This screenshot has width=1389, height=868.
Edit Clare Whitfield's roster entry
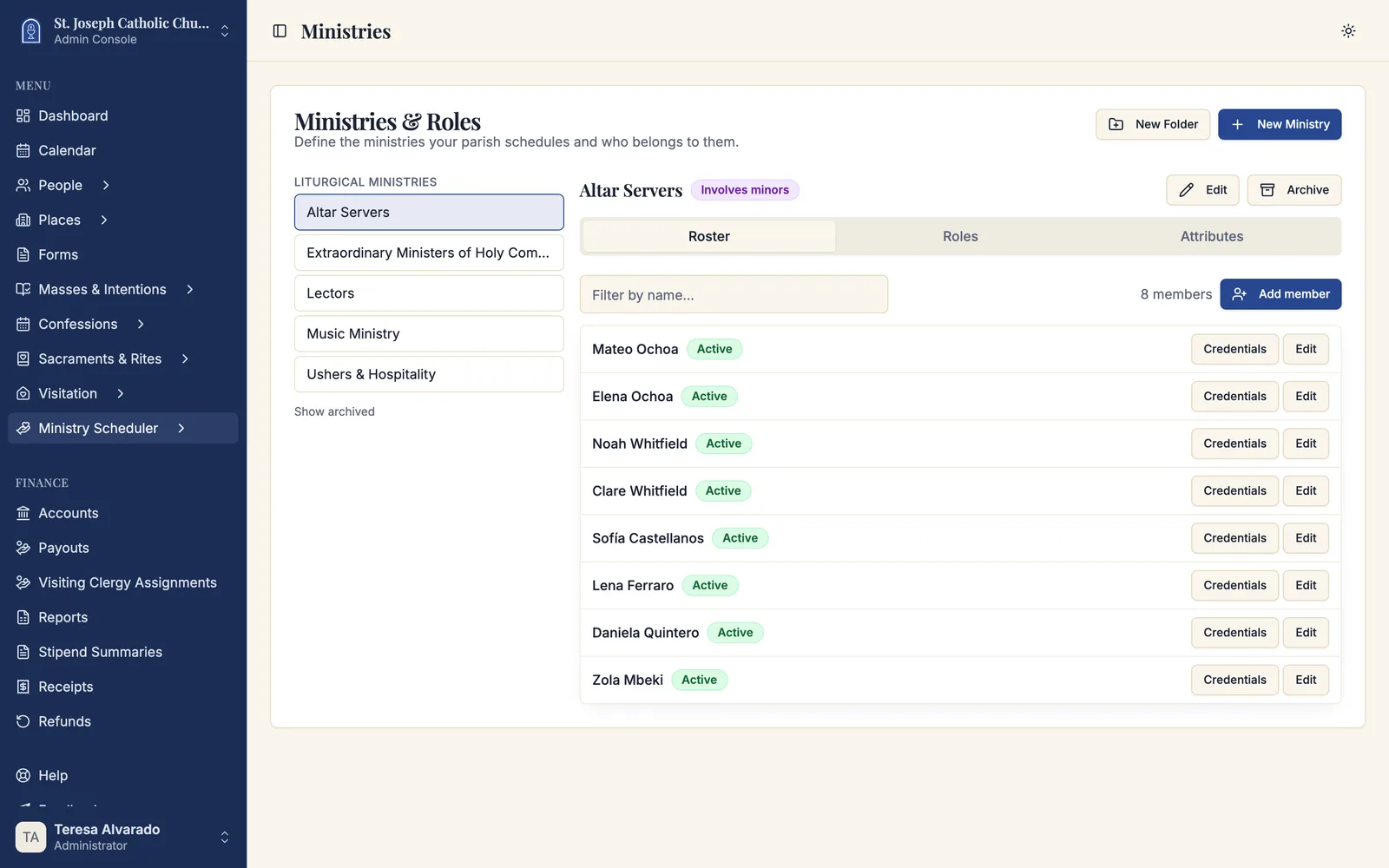1306,491
